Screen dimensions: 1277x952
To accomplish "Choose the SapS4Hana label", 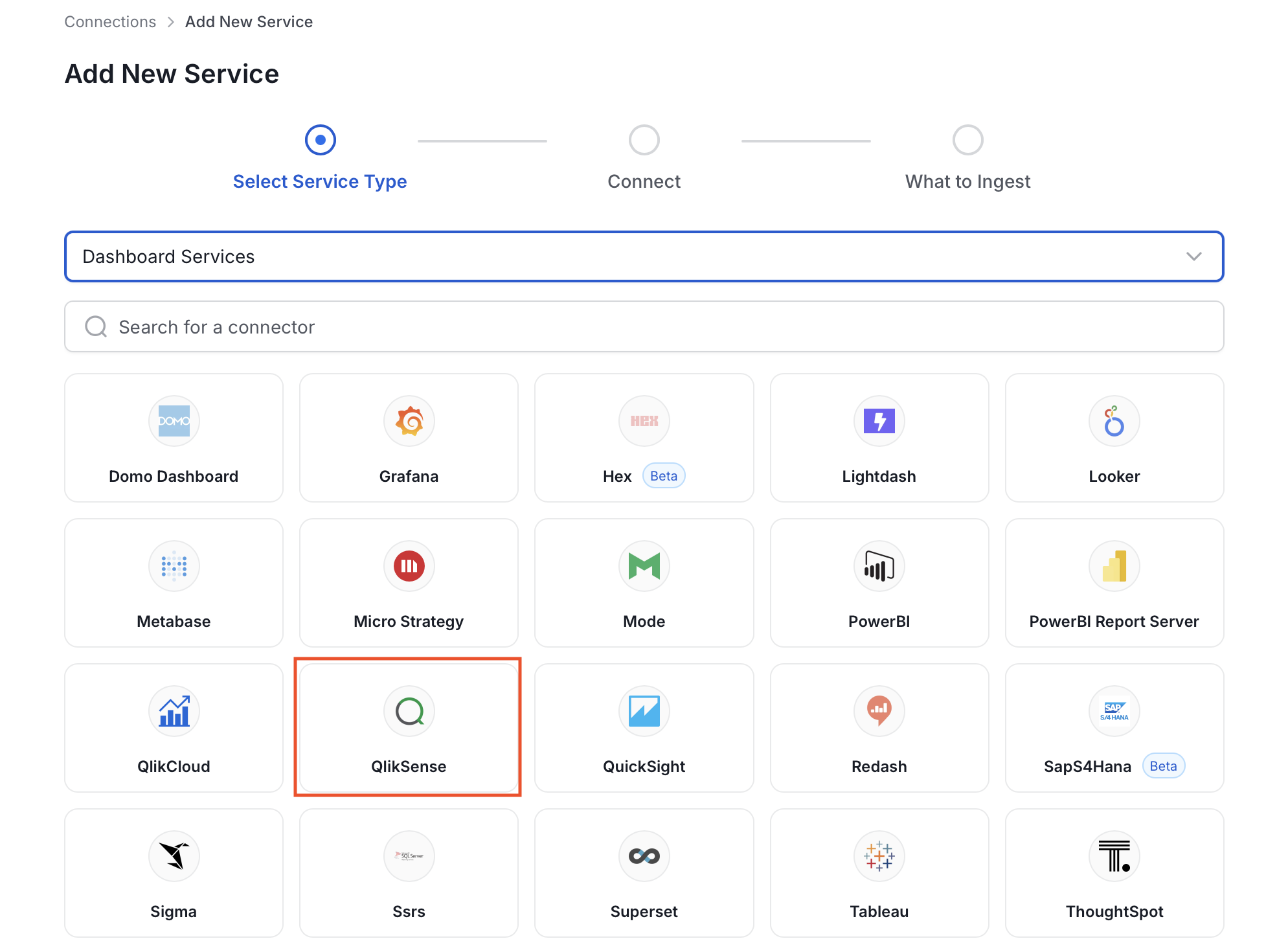I will (1087, 766).
